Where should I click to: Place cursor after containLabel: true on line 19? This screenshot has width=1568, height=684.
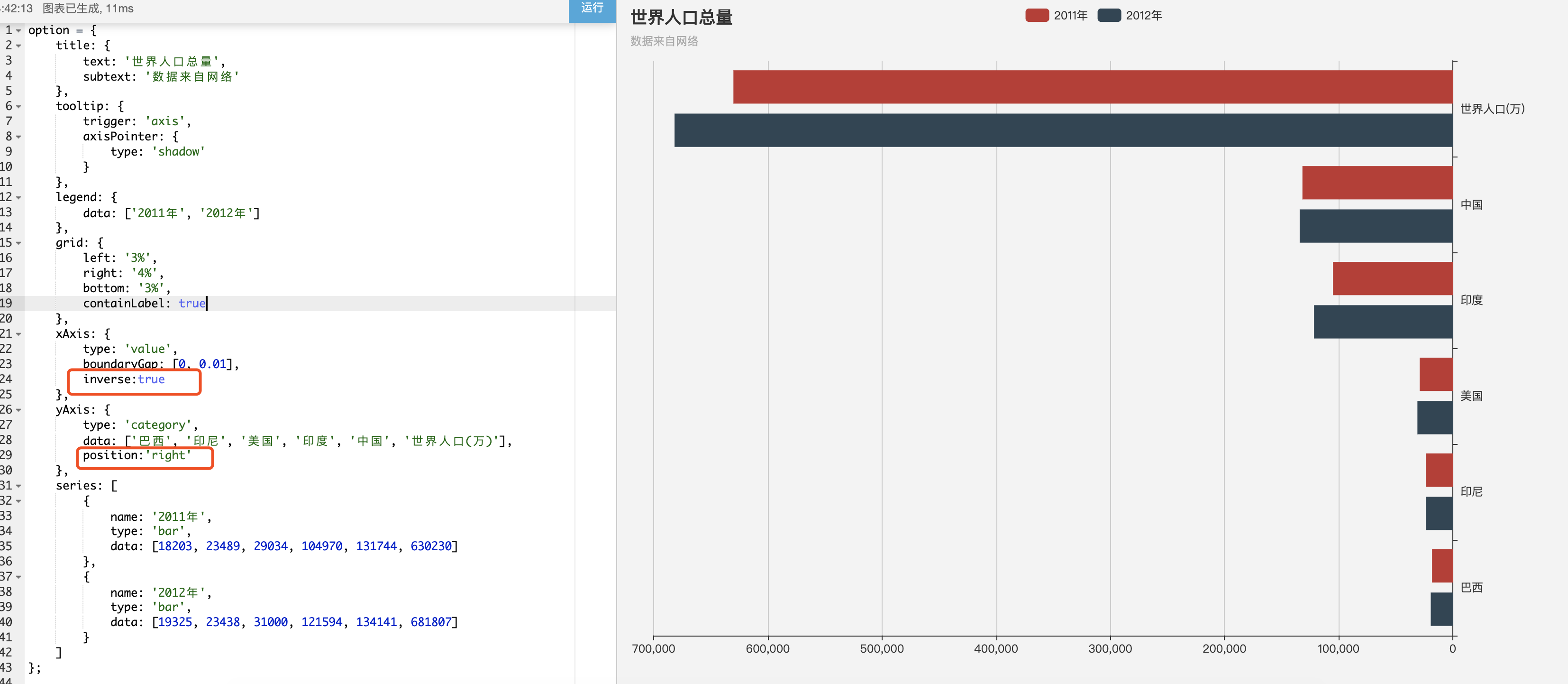tap(206, 303)
